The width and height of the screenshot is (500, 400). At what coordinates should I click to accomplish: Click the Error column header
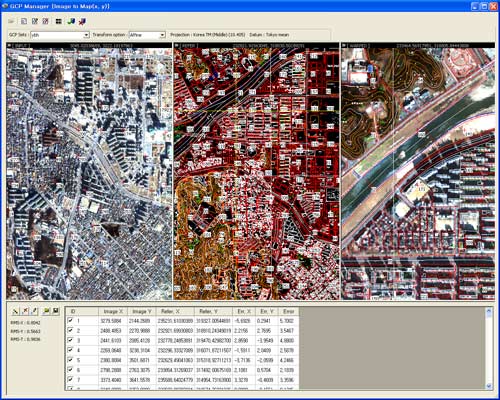288,311
